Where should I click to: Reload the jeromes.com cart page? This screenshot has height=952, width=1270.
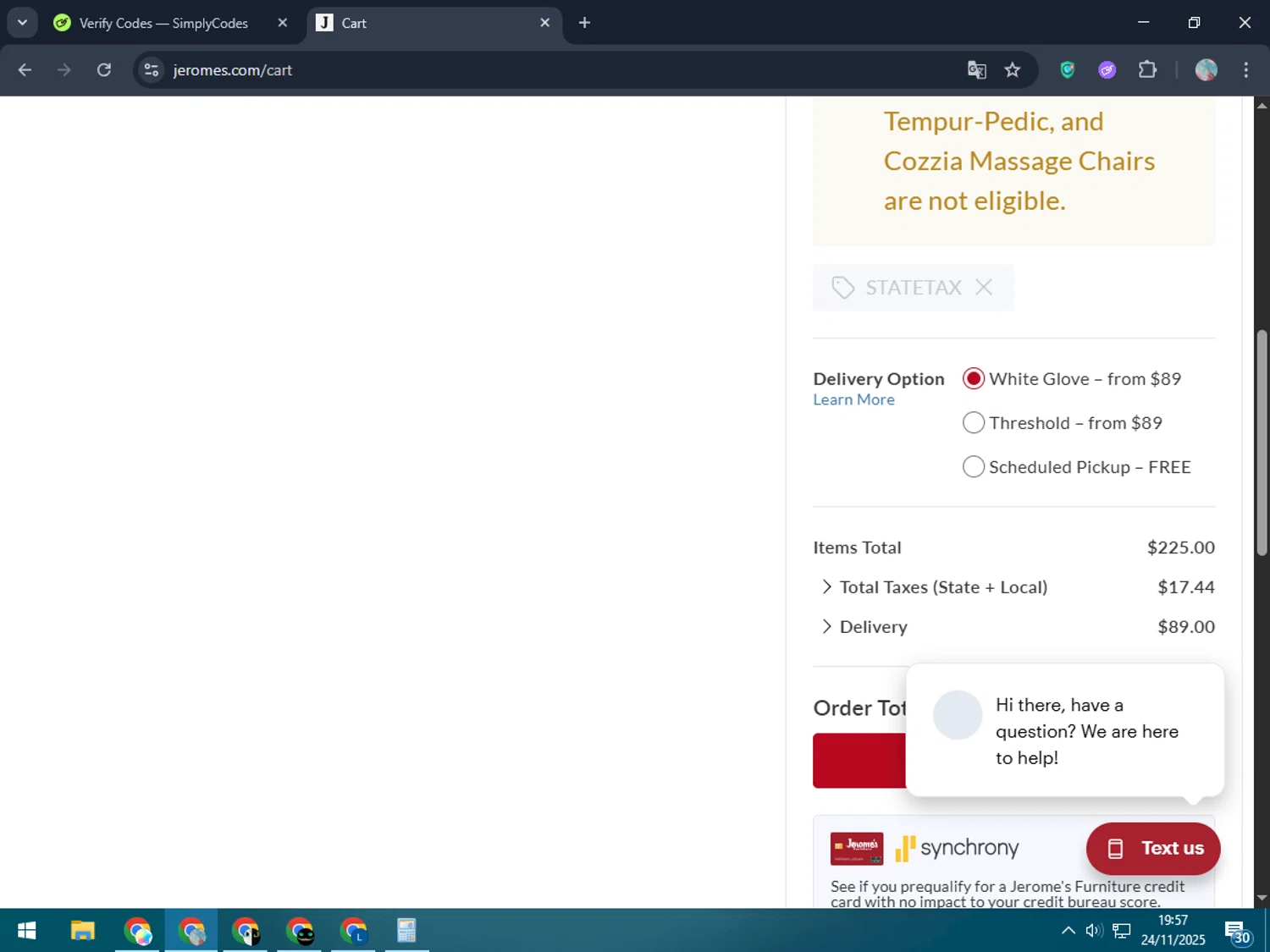104,70
